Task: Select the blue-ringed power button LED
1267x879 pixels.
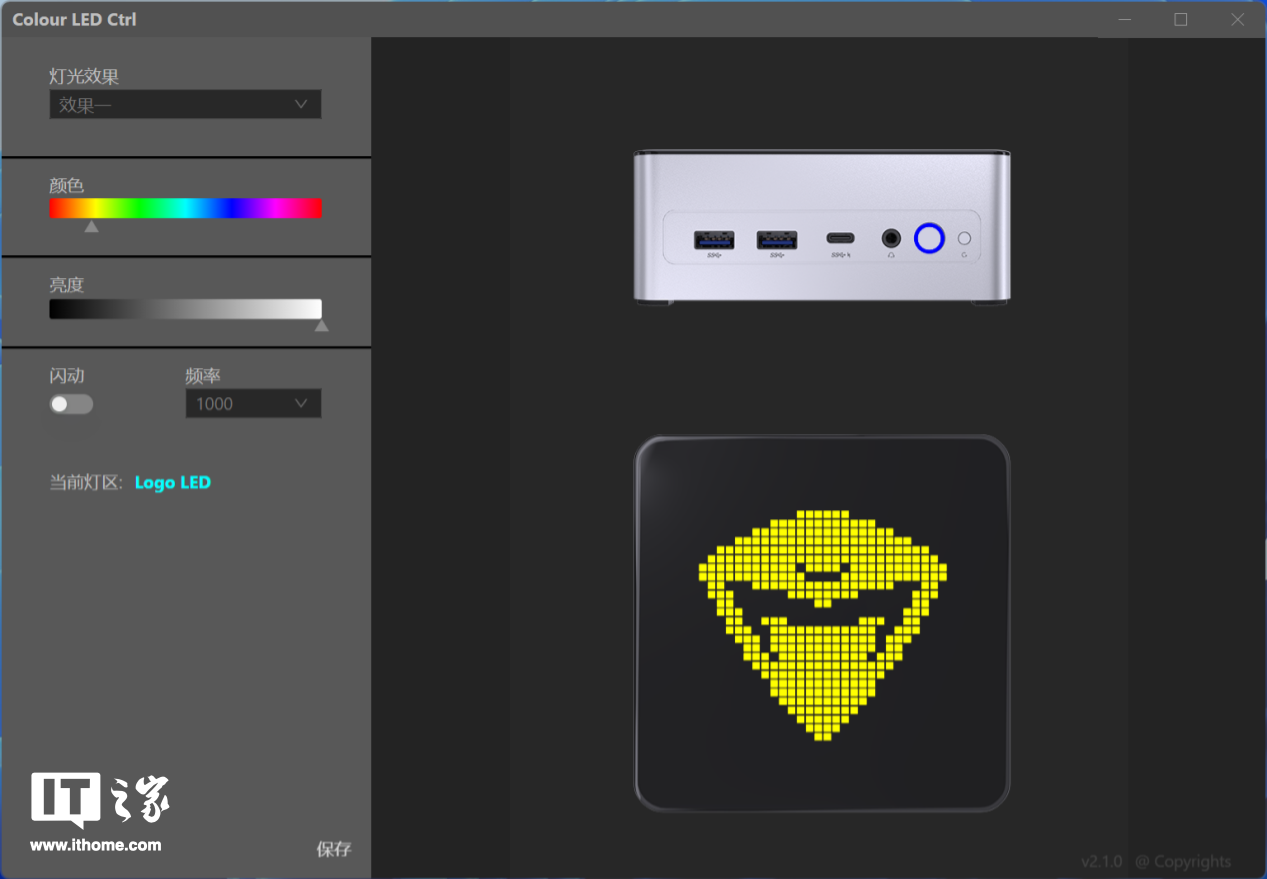Action: point(929,238)
